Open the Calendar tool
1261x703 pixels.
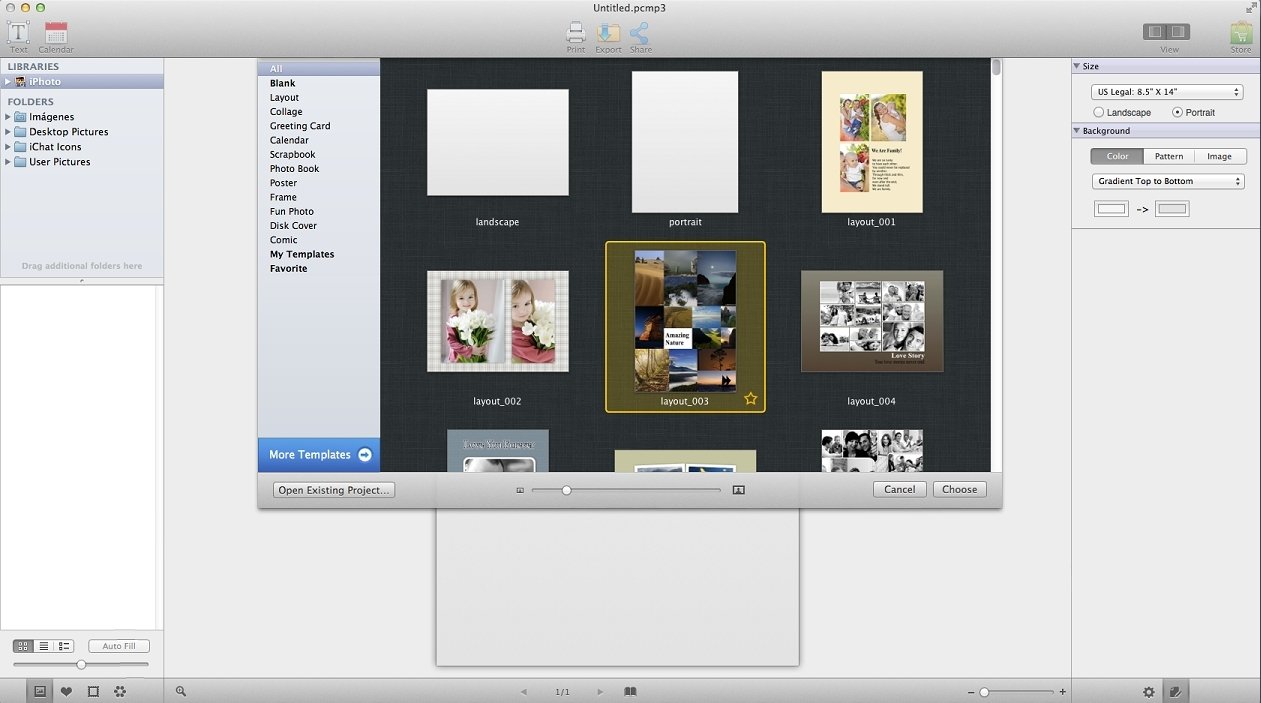(55, 33)
